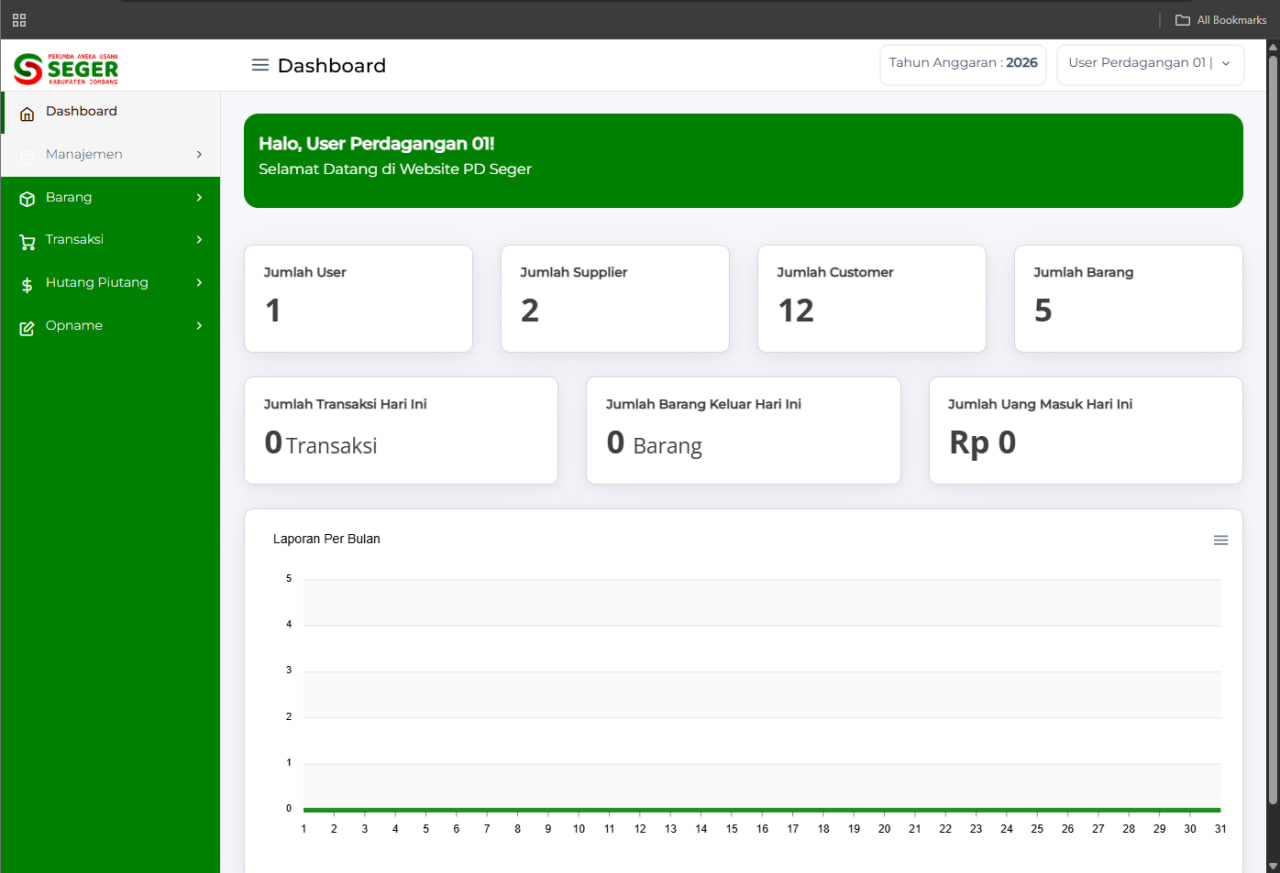The height and width of the screenshot is (873, 1280).
Task: Click the Jumlah Supplier card
Action: [615, 299]
